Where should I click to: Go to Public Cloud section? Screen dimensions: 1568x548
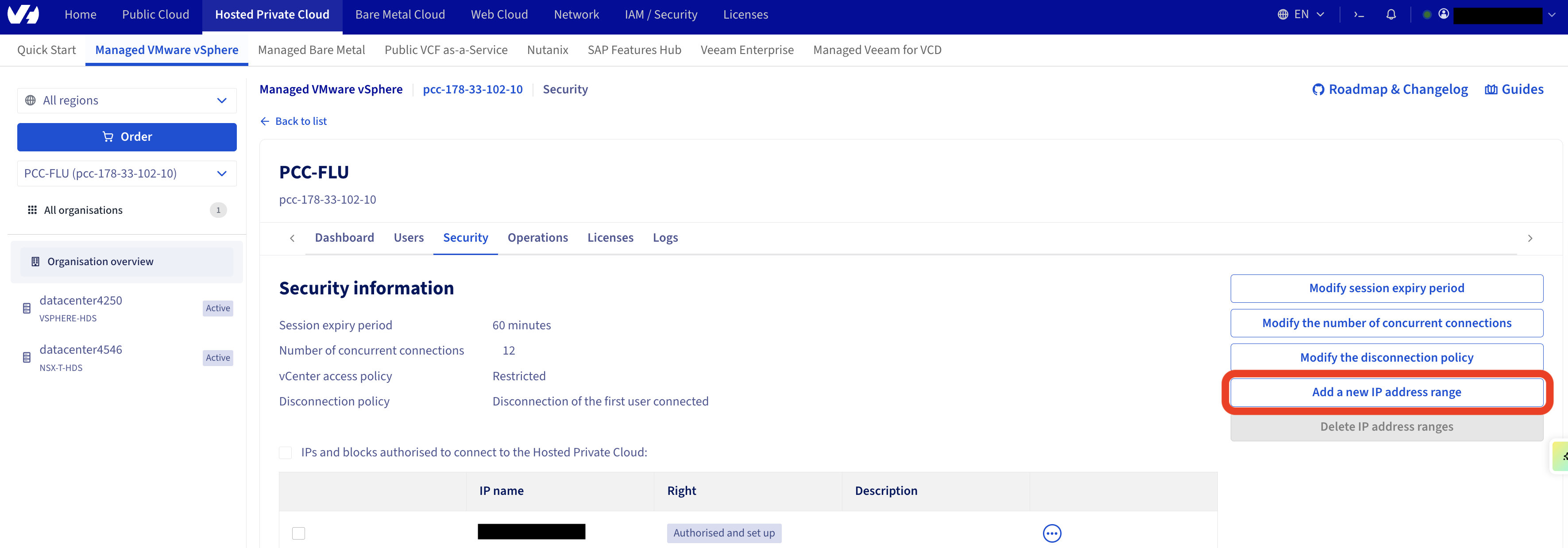click(x=156, y=15)
